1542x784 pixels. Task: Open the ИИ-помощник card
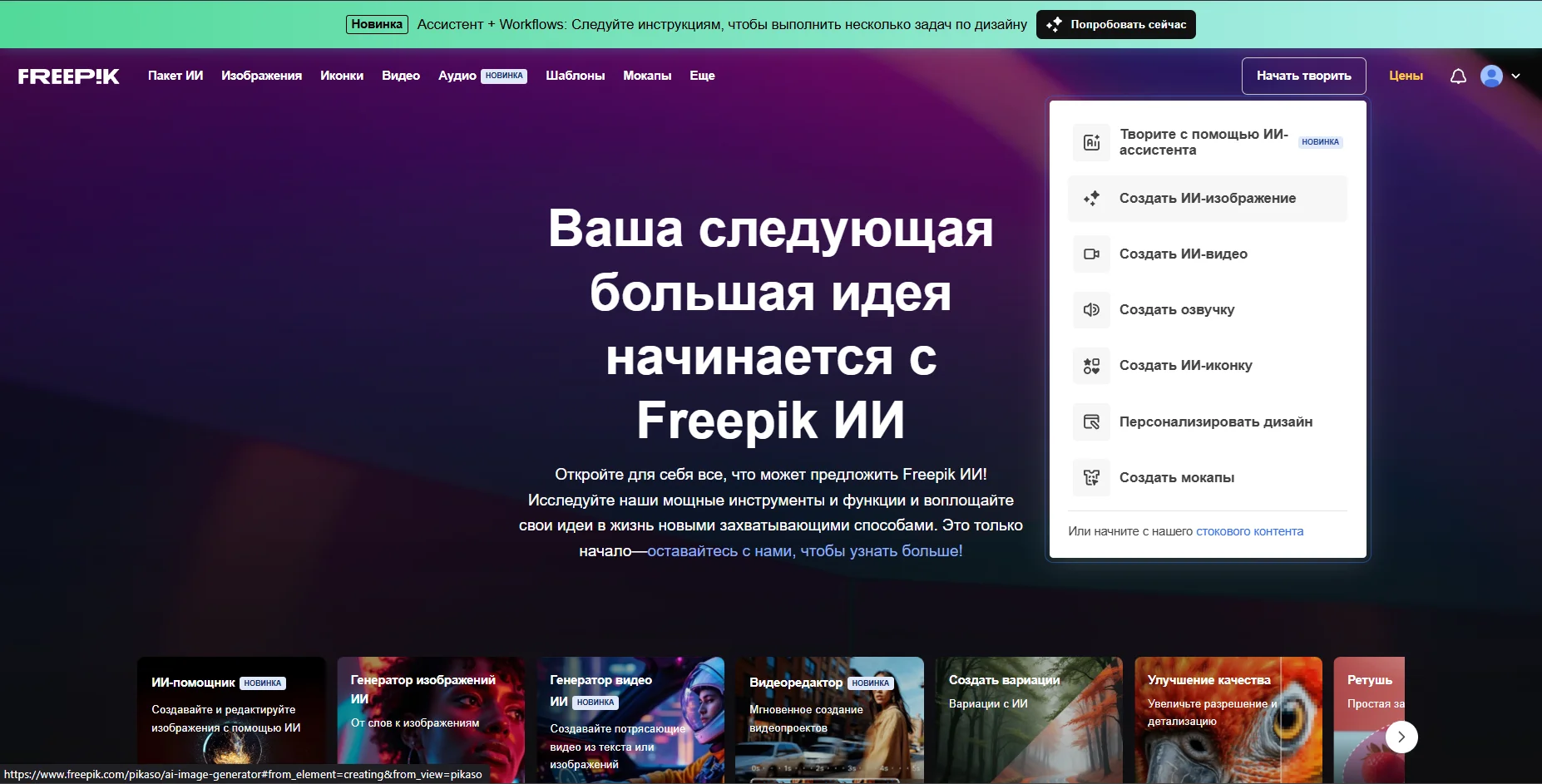tap(231, 720)
